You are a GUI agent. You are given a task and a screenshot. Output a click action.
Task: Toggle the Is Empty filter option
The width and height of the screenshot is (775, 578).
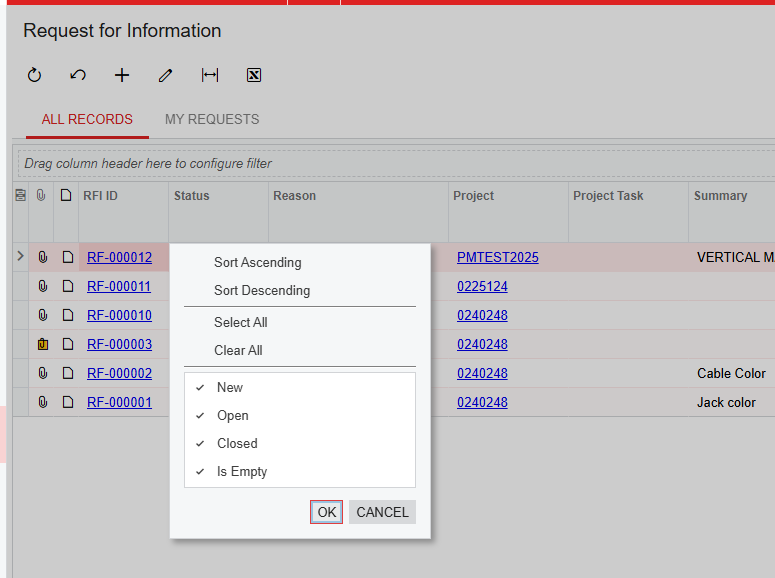click(241, 471)
